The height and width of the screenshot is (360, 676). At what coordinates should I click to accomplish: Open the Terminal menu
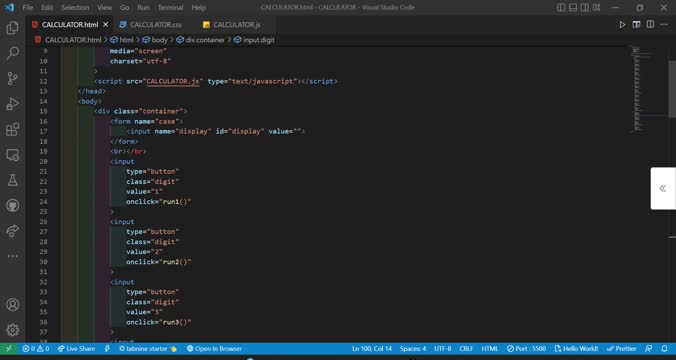tap(170, 7)
